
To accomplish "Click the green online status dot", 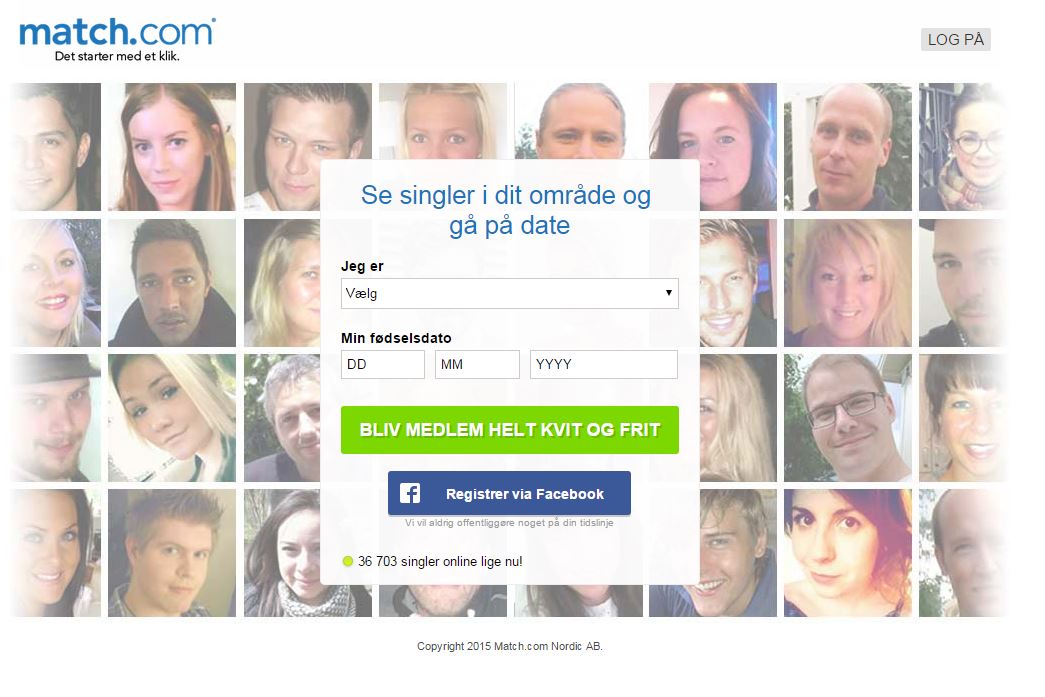I will coord(347,561).
